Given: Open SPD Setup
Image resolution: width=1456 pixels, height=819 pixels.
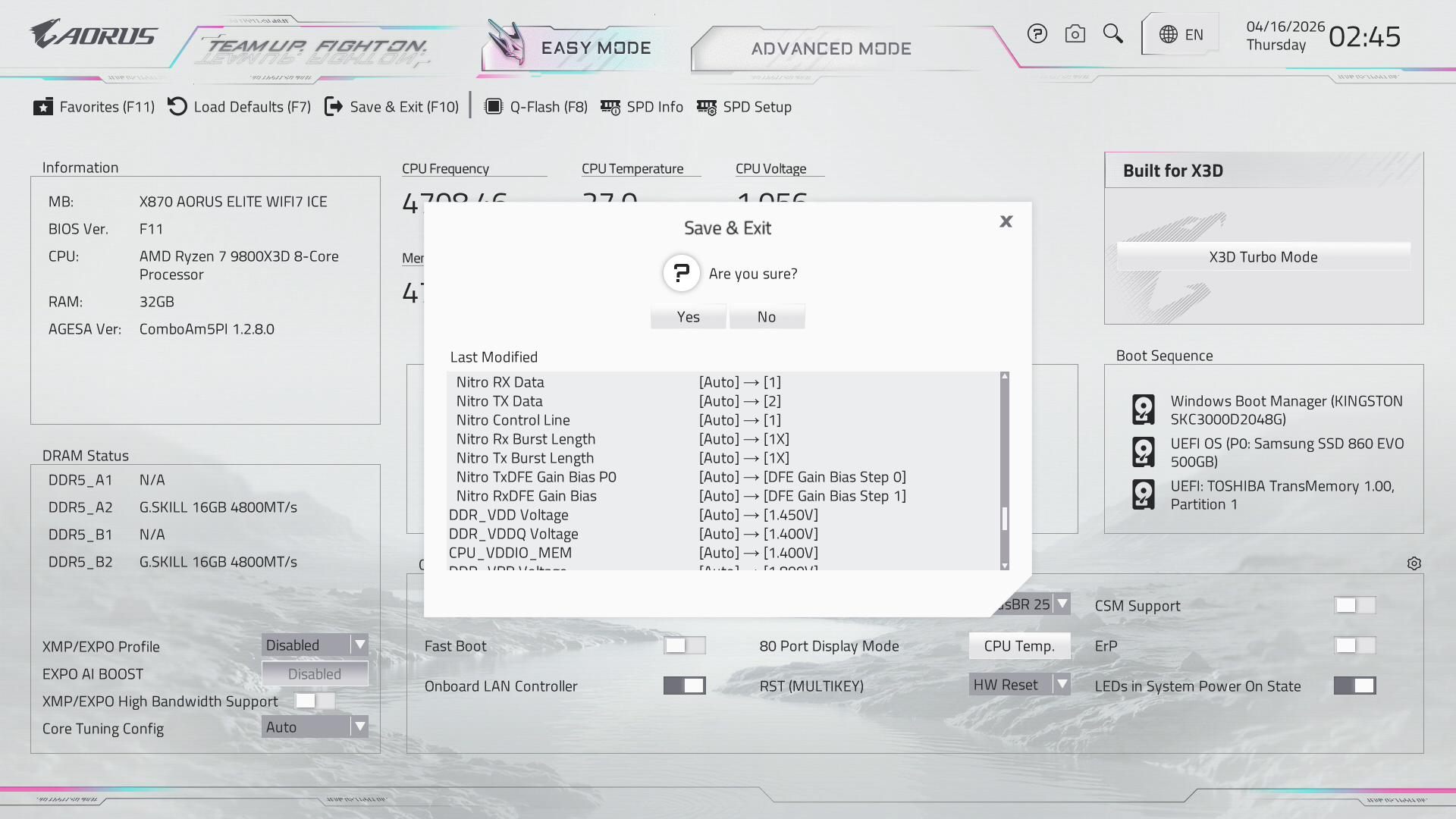Looking at the screenshot, I should click(x=744, y=107).
